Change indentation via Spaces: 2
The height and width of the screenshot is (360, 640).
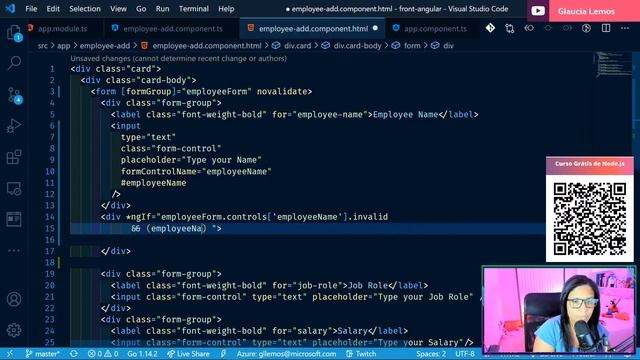pyautogui.click(x=431, y=354)
